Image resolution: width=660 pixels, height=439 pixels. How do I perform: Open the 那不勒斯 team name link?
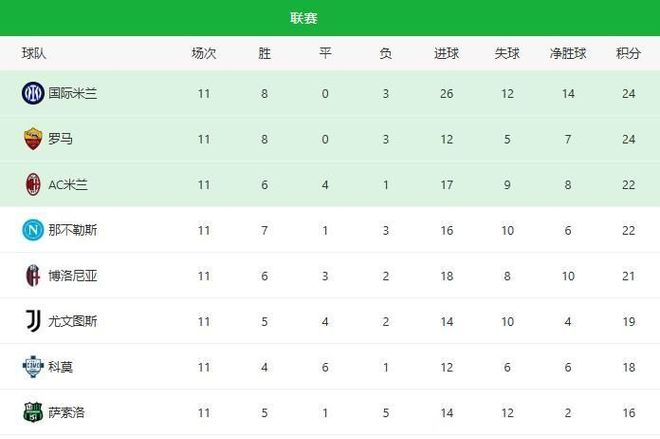[x=73, y=230]
